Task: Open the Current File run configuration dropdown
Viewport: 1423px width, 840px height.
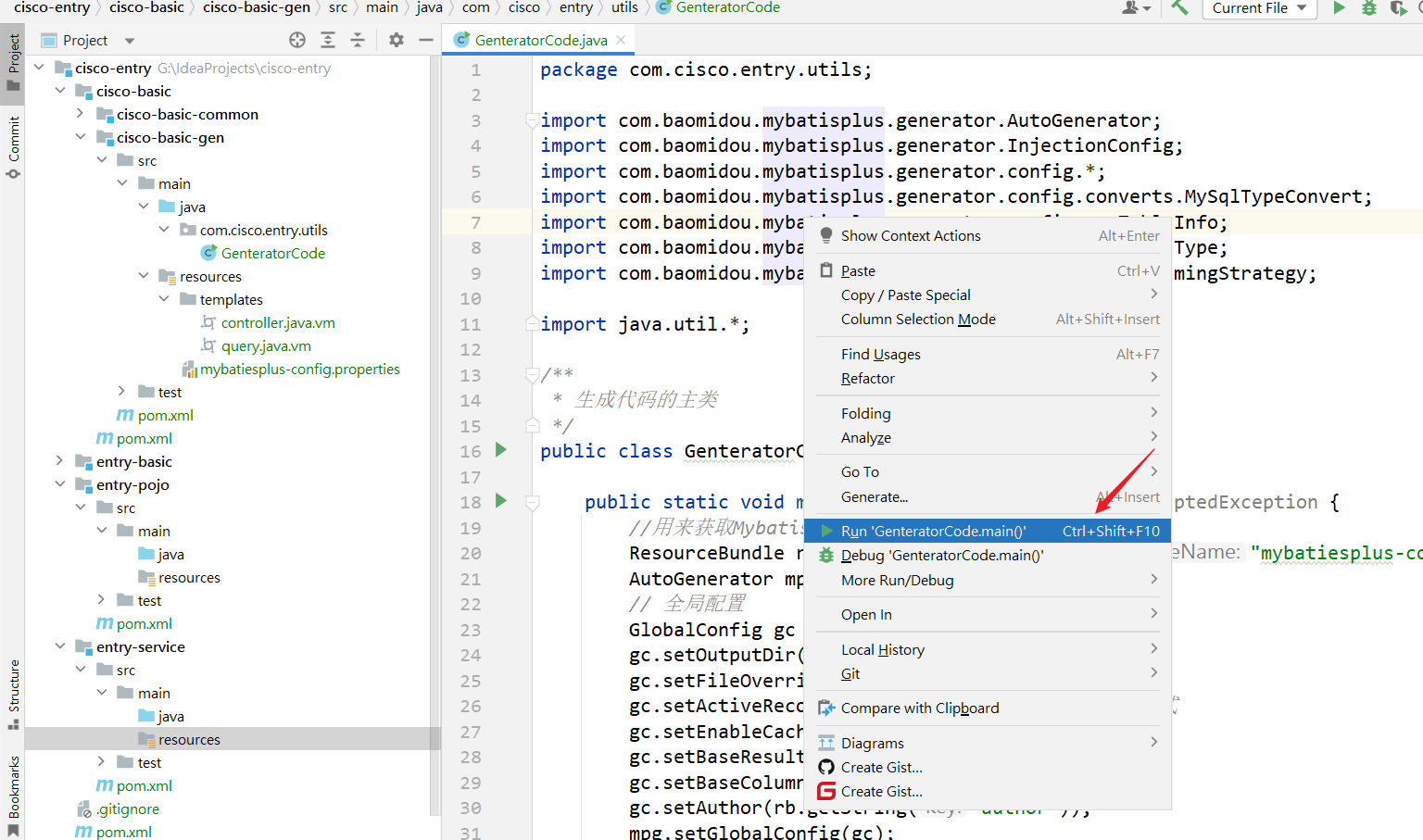Action: [1259, 7]
